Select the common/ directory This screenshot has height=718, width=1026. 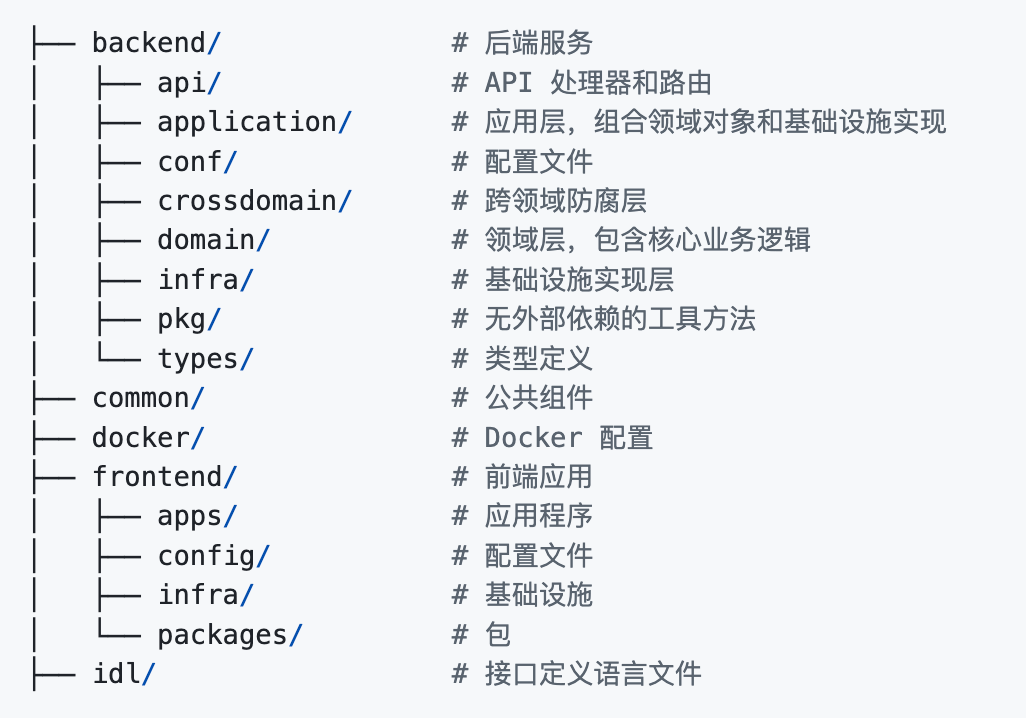click(x=148, y=398)
